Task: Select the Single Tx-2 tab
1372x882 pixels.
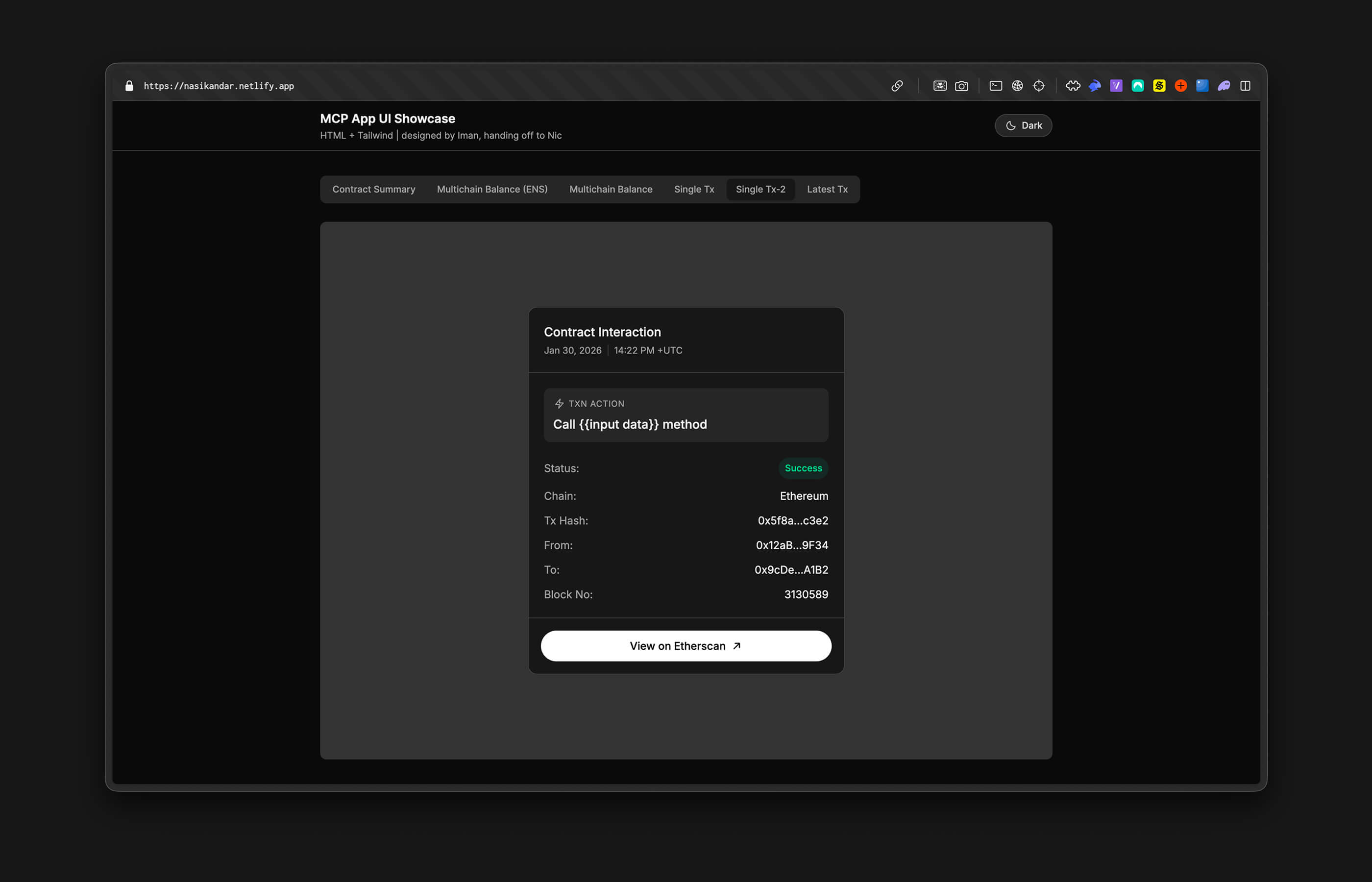Action: coord(760,190)
